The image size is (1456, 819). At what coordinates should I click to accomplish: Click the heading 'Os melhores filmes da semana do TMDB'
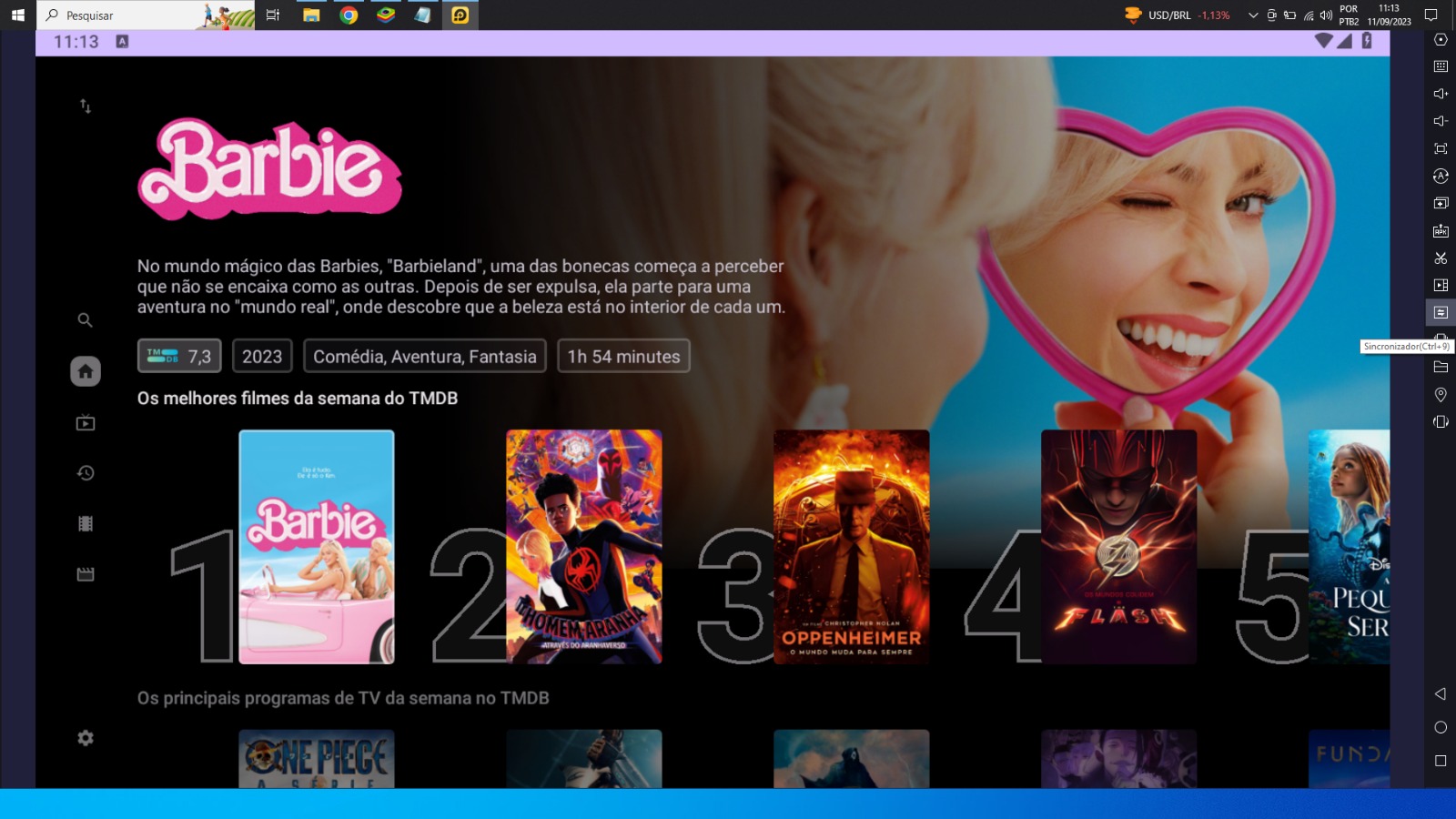point(298,399)
